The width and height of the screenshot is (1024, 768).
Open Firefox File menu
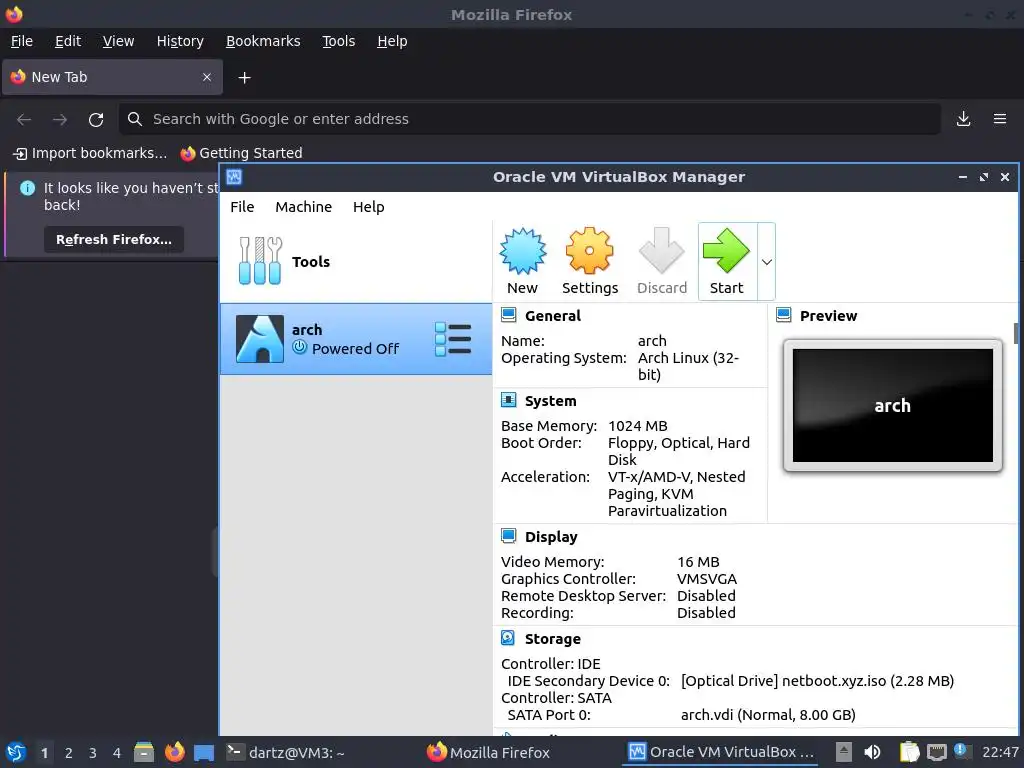tap(22, 41)
